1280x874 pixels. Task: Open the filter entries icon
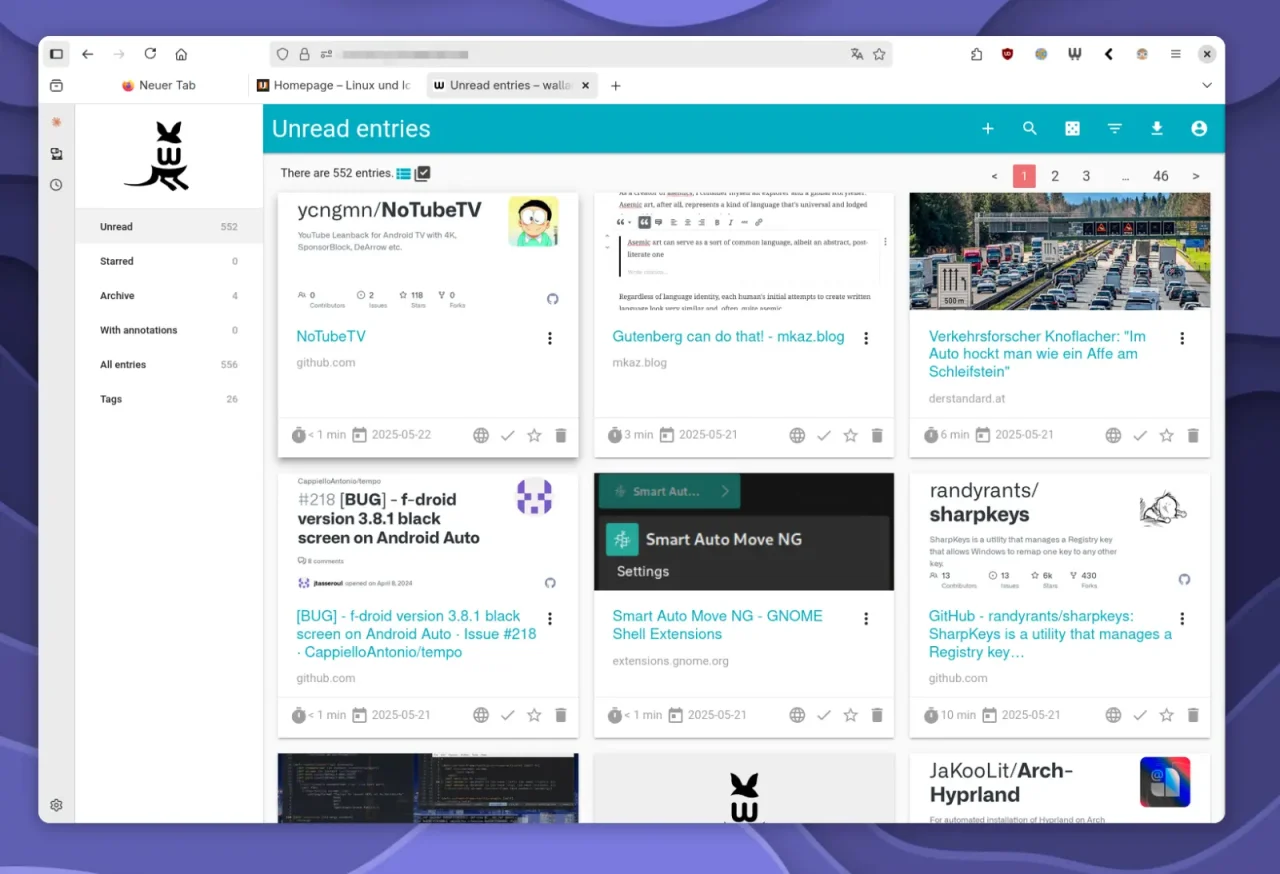(1114, 129)
